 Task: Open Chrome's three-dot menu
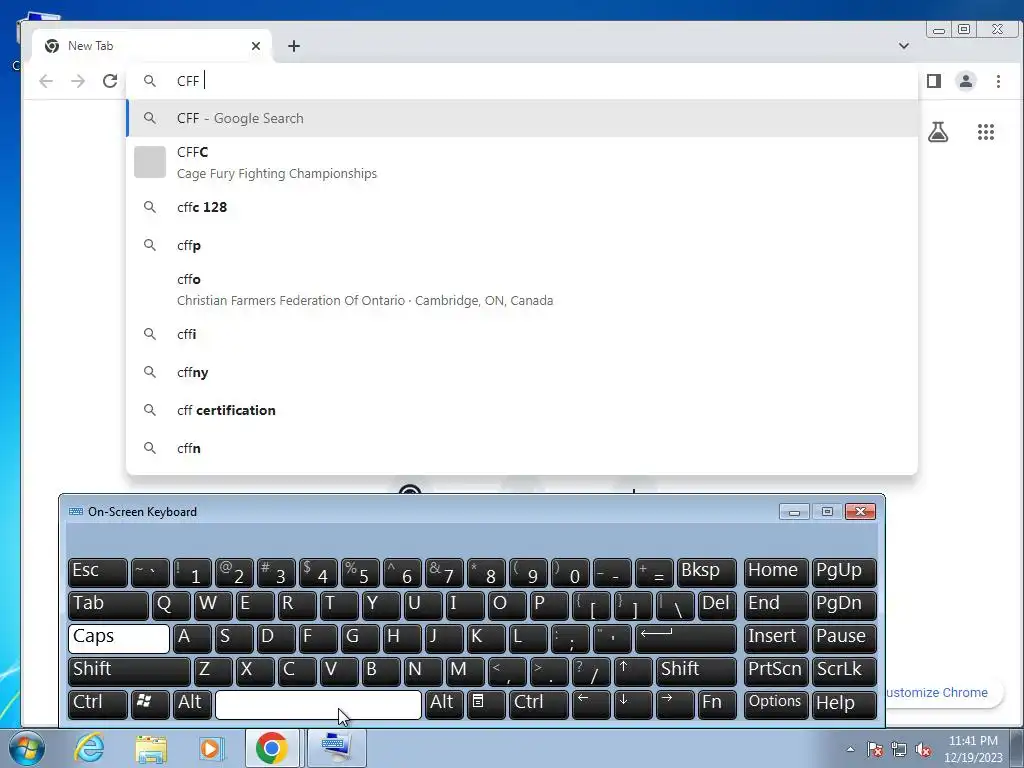[x=998, y=81]
